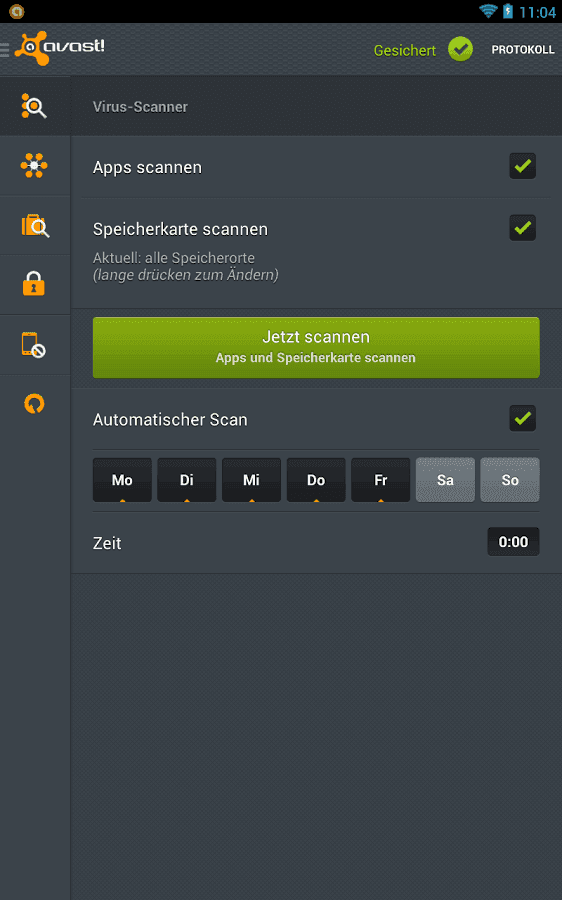The image size is (562, 900).
Task: Select the phone blocker filter icon
Action: pos(34,345)
